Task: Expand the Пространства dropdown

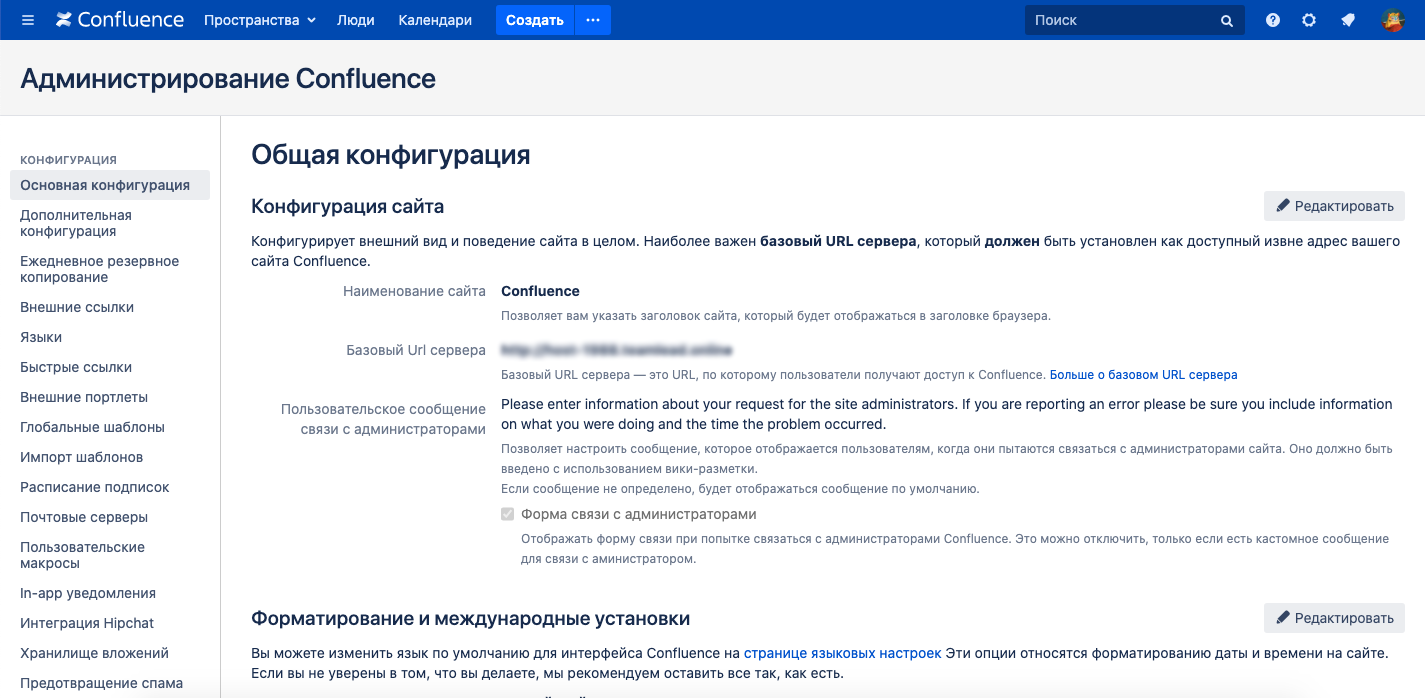Action: coord(260,20)
